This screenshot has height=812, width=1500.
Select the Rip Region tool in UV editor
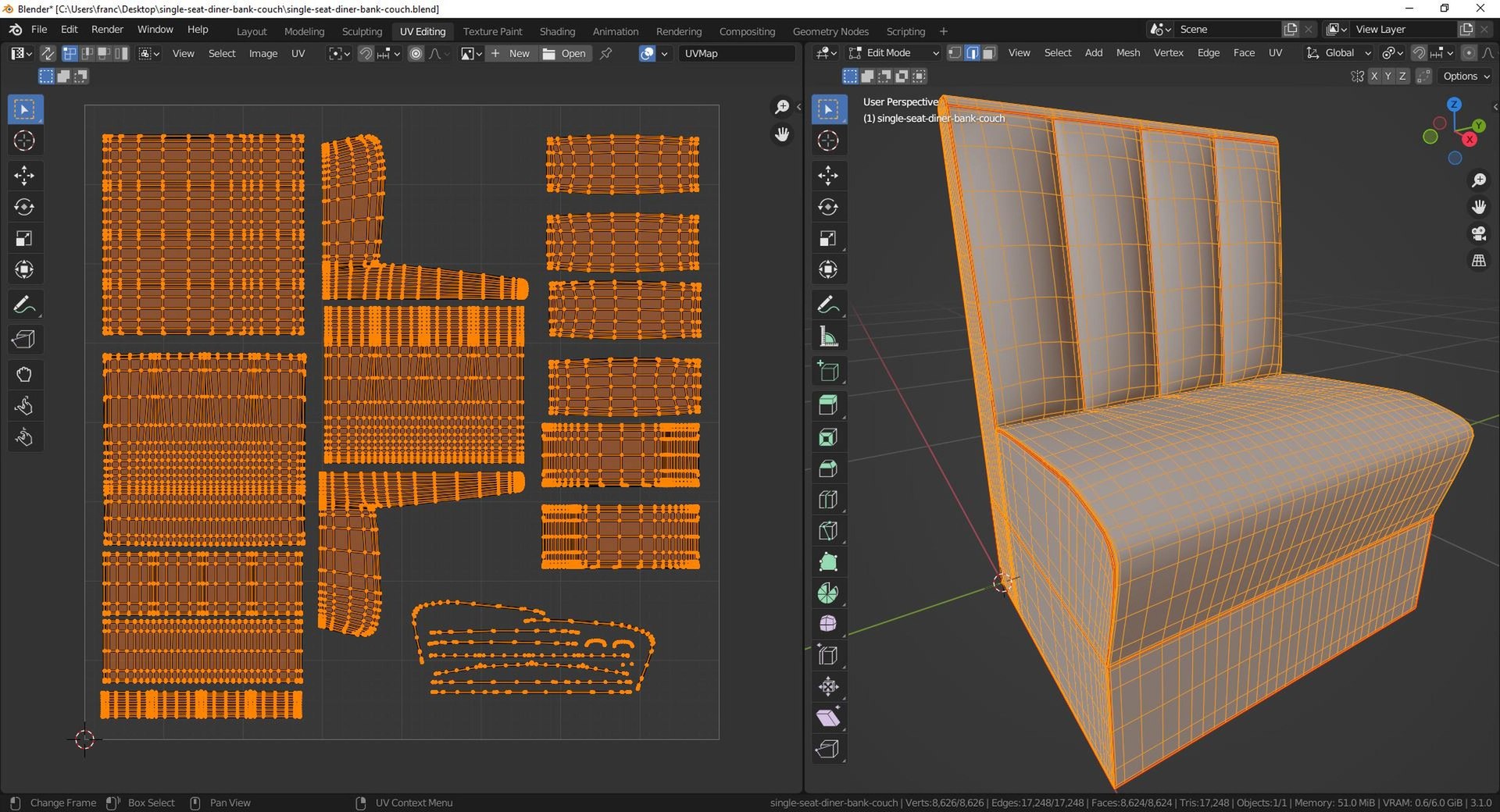[24, 340]
